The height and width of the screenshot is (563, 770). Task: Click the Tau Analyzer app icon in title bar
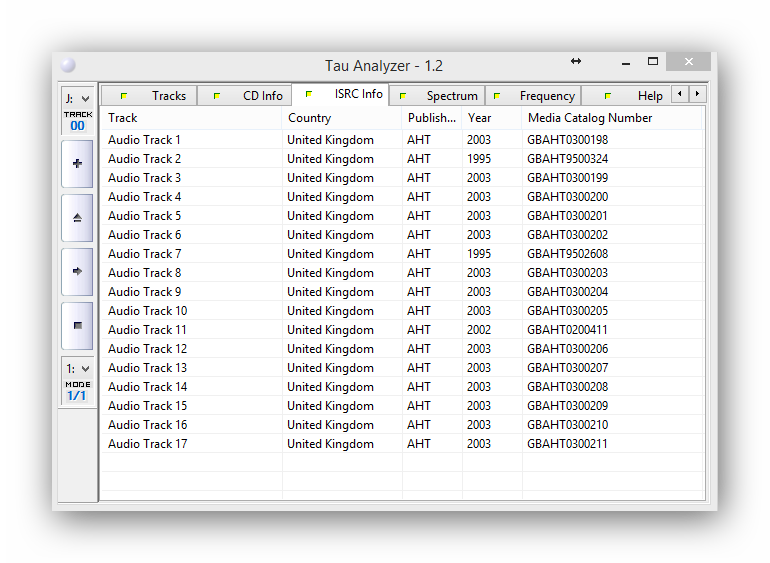pos(68,65)
